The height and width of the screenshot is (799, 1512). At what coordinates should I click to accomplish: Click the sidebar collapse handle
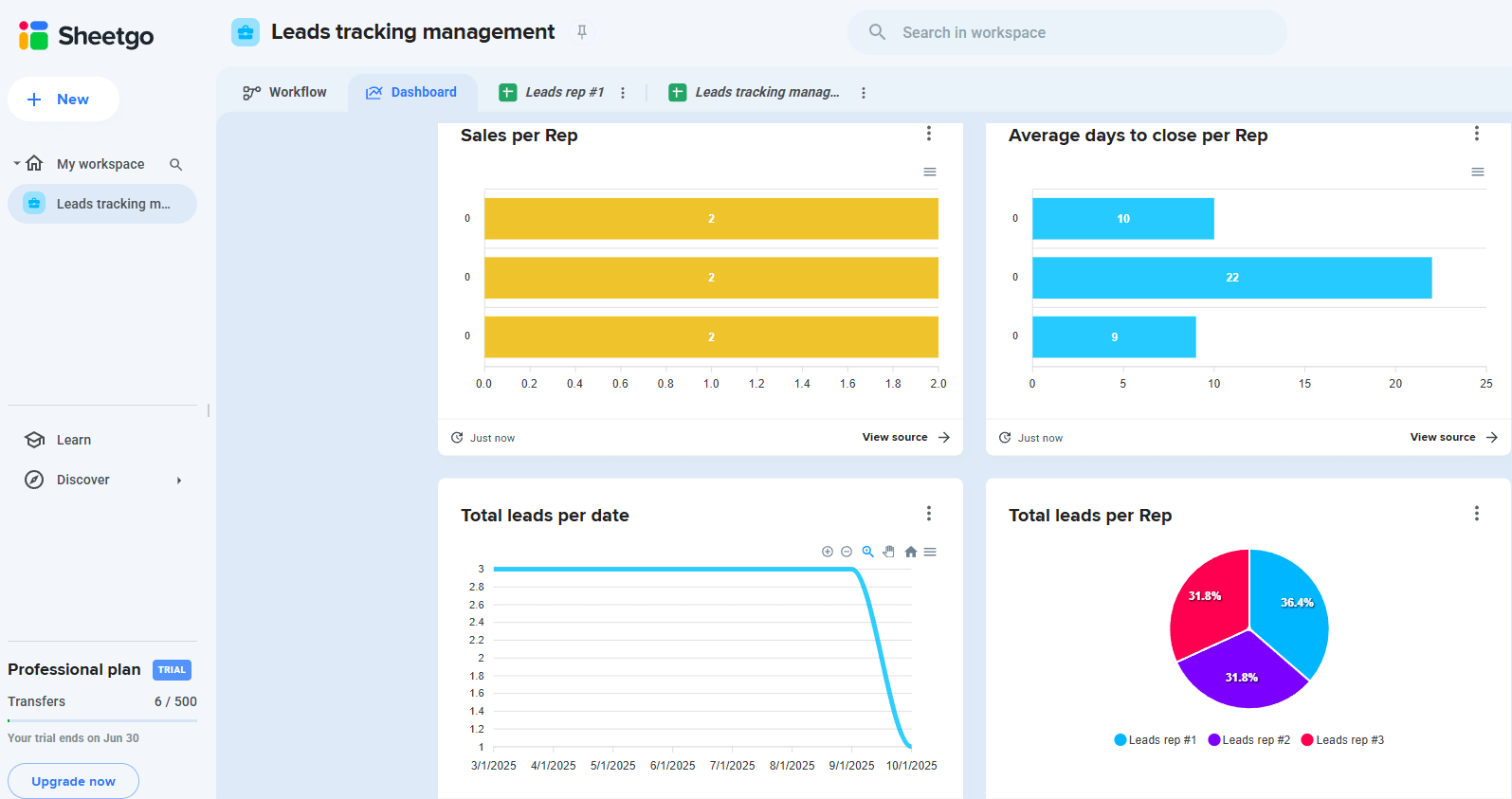[x=209, y=410]
